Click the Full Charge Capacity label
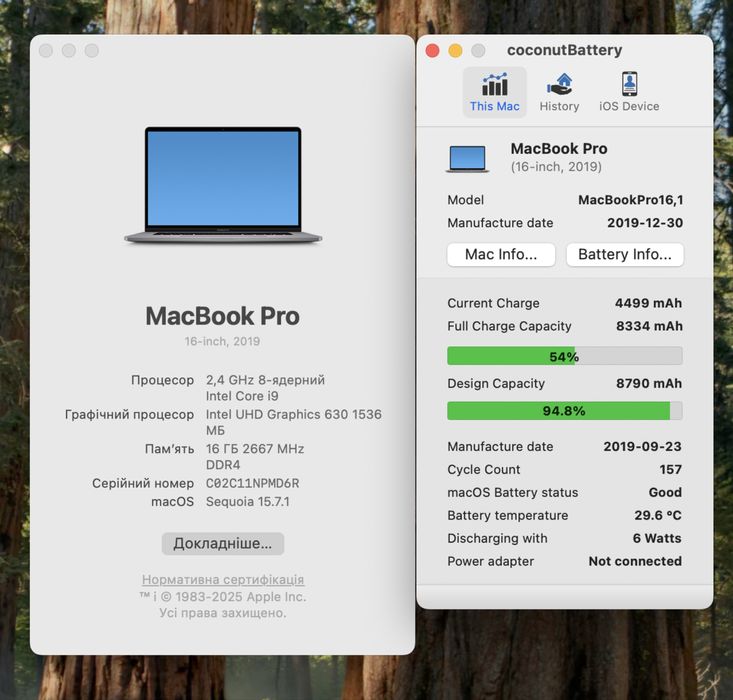Viewport: 733px width, 700px height. click(x=510, y=326)
